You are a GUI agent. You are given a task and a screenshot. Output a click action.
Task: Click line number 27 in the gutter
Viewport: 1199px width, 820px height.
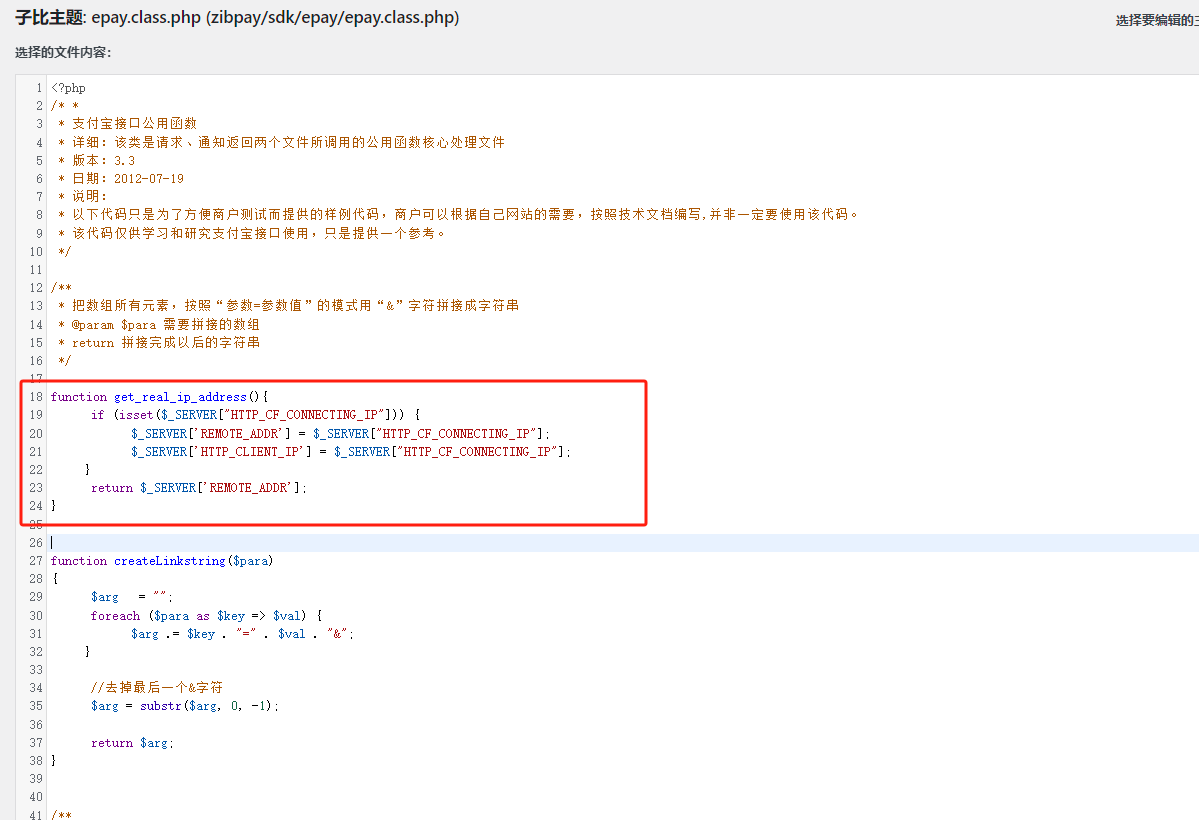click(36, 561)
